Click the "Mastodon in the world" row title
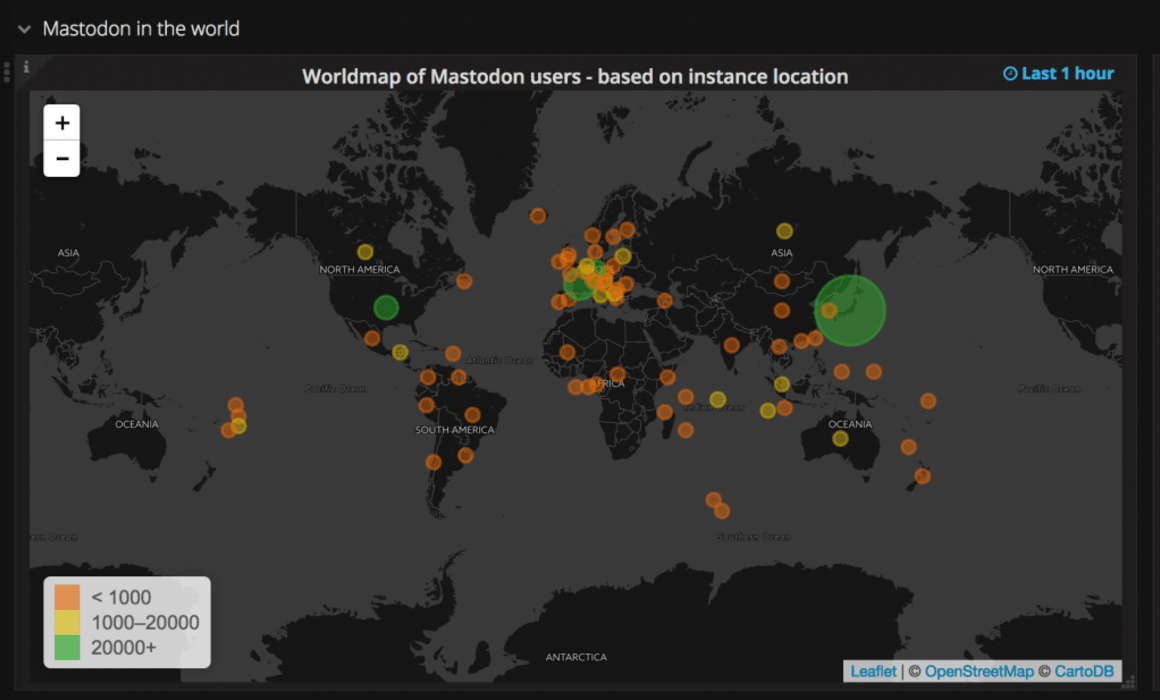The image size is (1160, 700). tap(141, 29)
